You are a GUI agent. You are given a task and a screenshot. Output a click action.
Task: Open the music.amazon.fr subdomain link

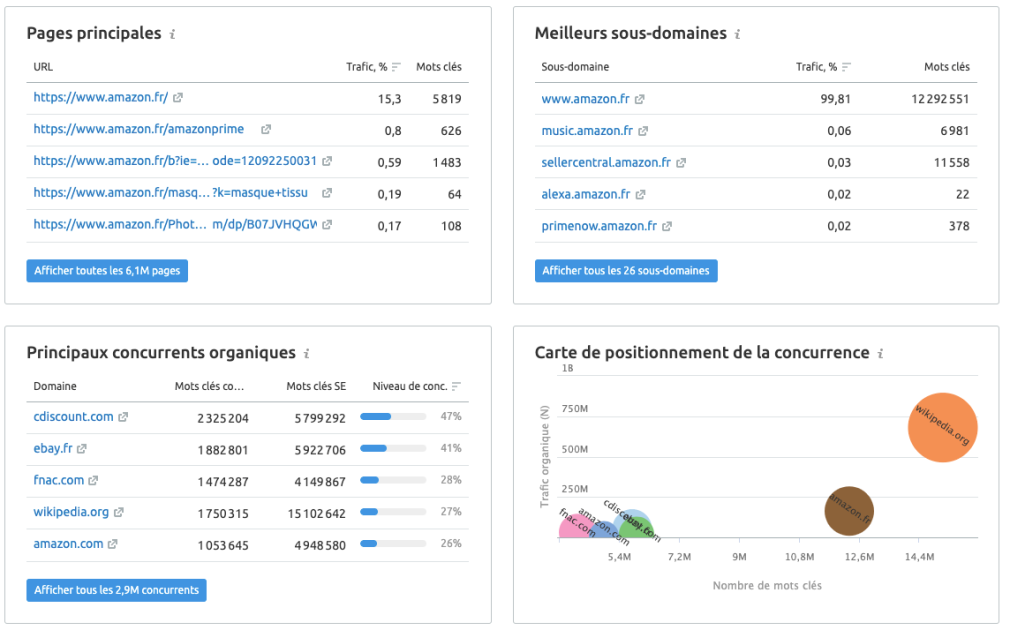pyautogui.click(x=587, y=131)
